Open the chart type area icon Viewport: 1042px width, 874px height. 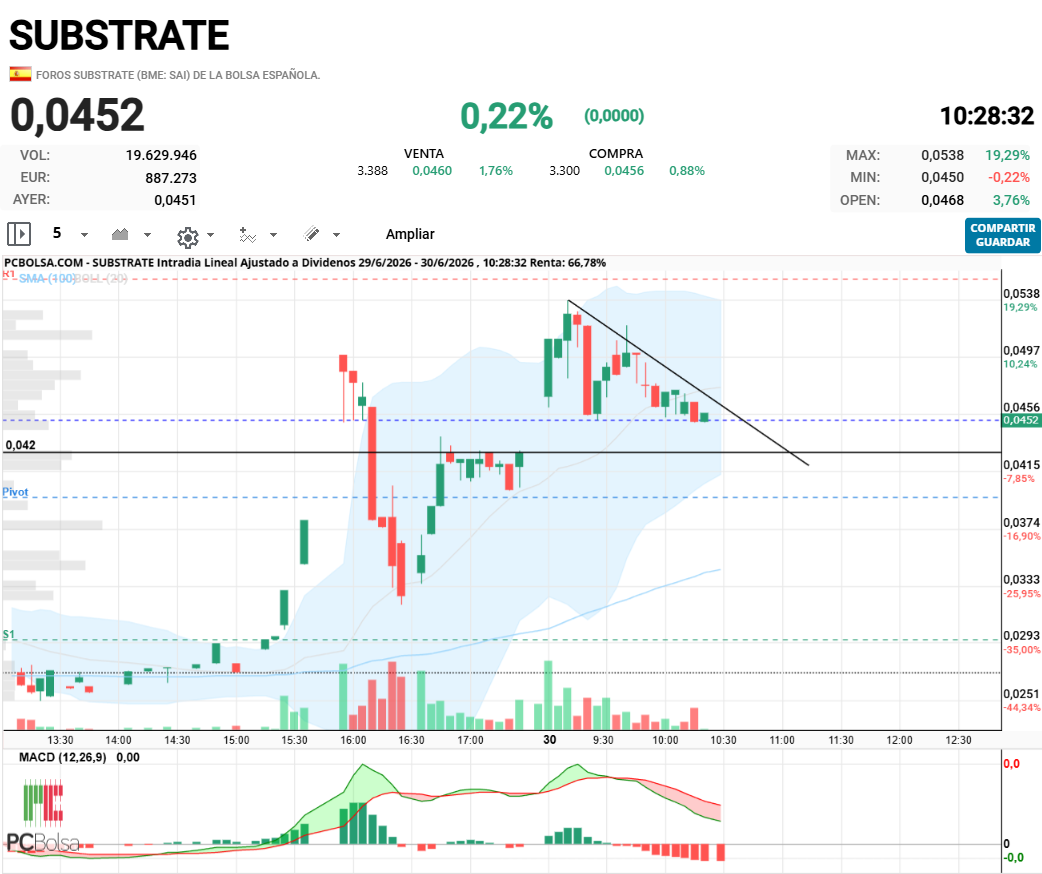click(120, 234)
